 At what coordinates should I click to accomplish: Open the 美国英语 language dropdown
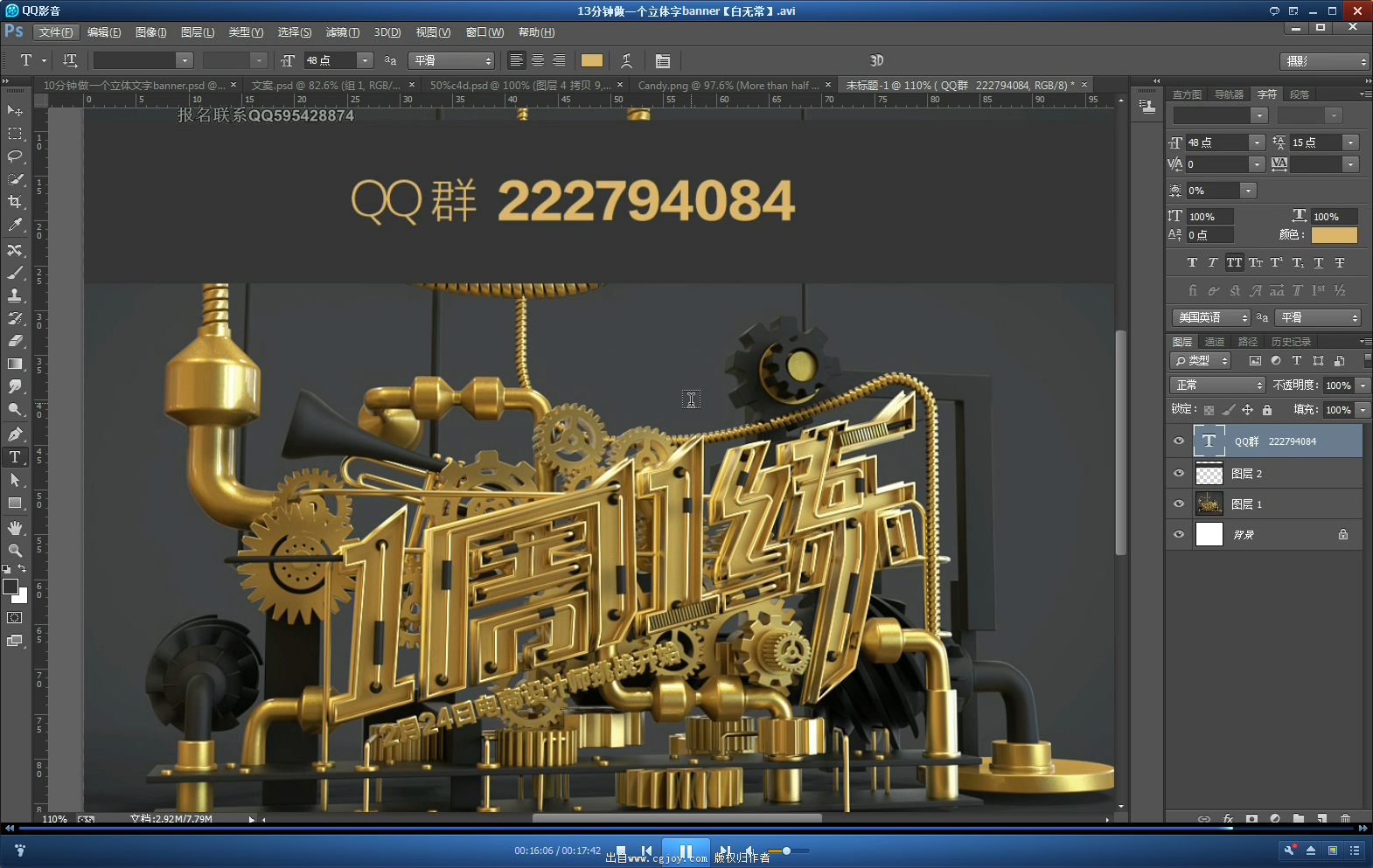pos(1211,317)
